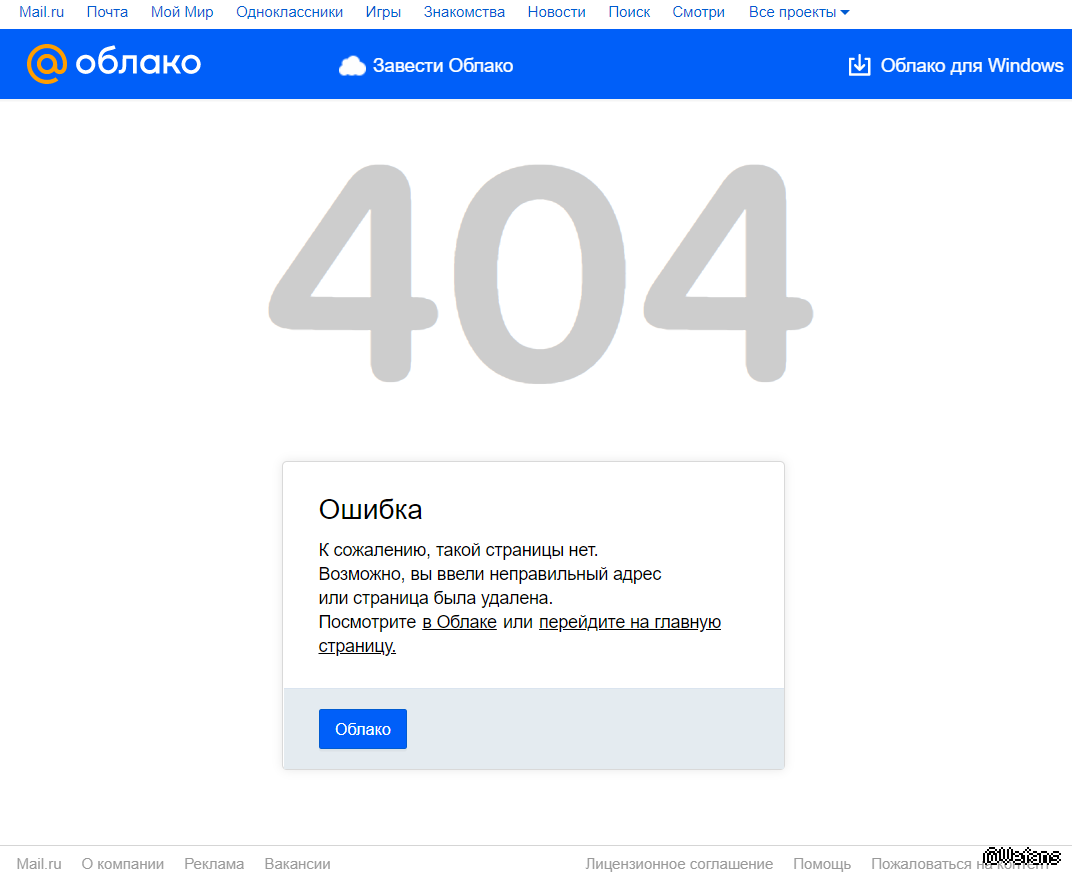Click the white cloud icon beside Завести Облако

click(x=352, y=66)
